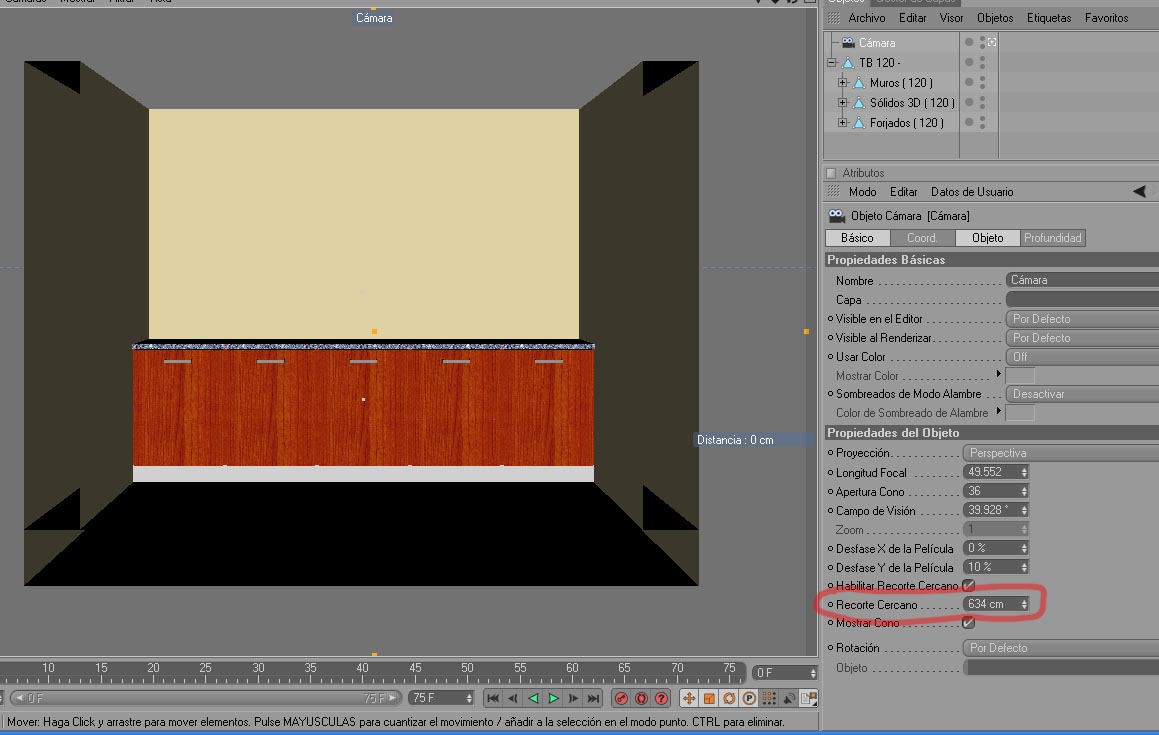Click the Longitud Focal value field
The image size is (1159, 735).
tap(996, 472)
